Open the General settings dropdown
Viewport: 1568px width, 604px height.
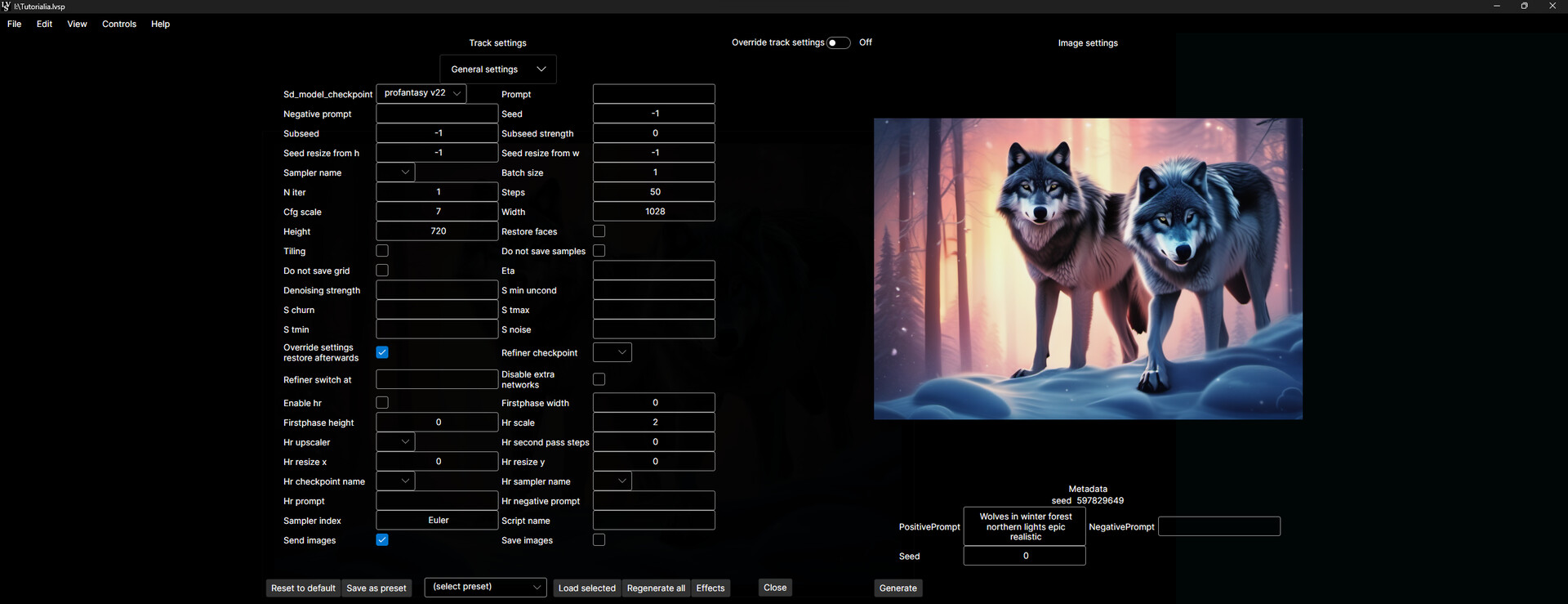click(497, 69)
